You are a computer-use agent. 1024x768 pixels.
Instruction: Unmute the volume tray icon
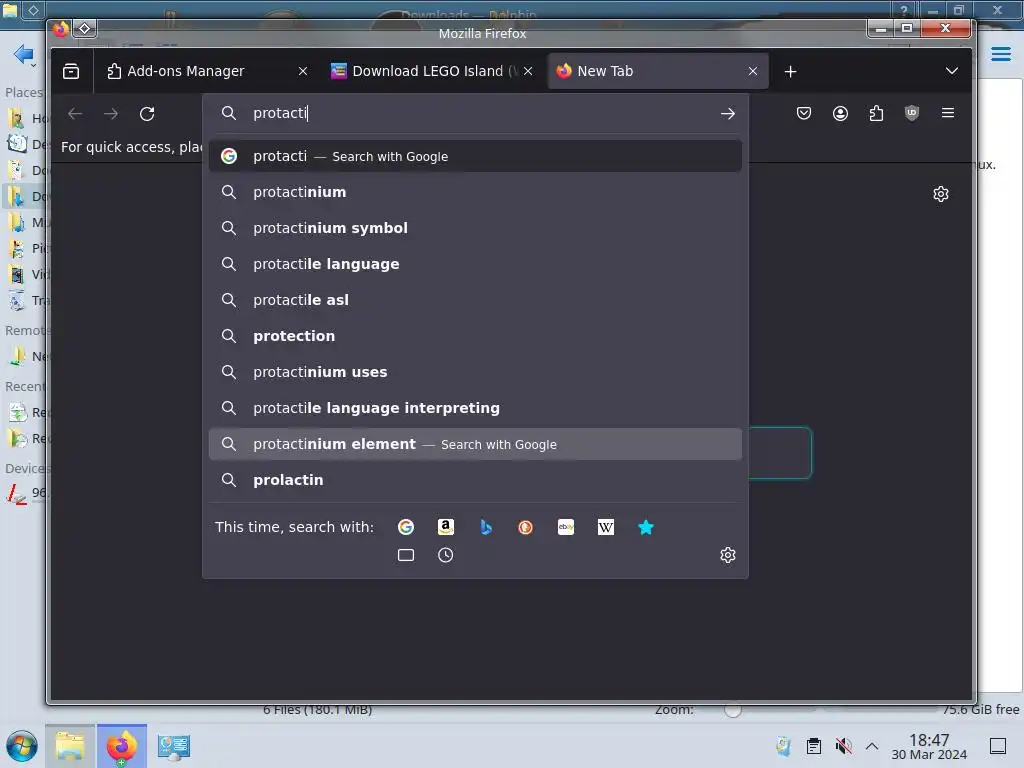click(843, 746)
